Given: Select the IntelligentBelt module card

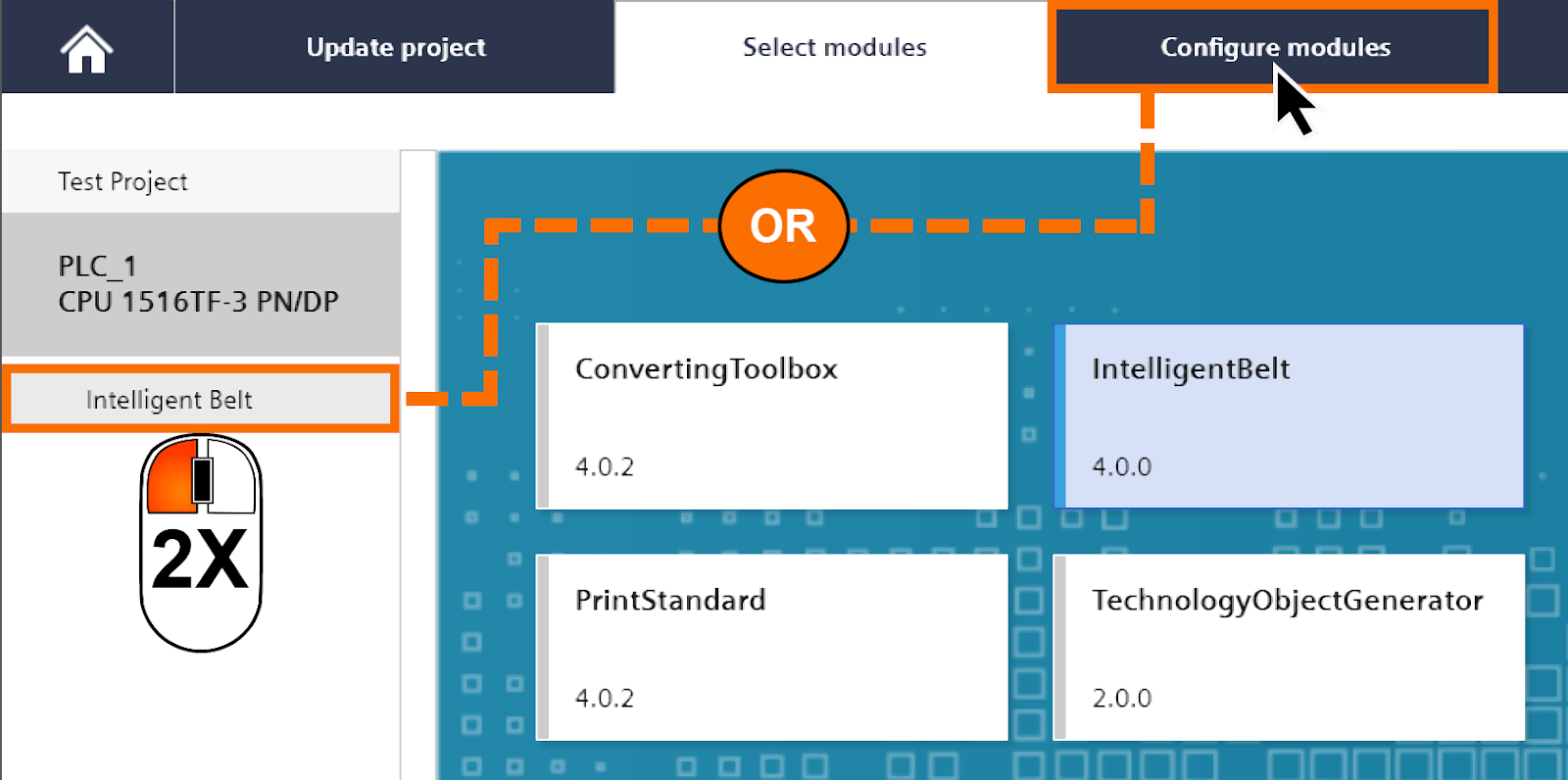Looking at the screenshot, I should coord(1289,416).
